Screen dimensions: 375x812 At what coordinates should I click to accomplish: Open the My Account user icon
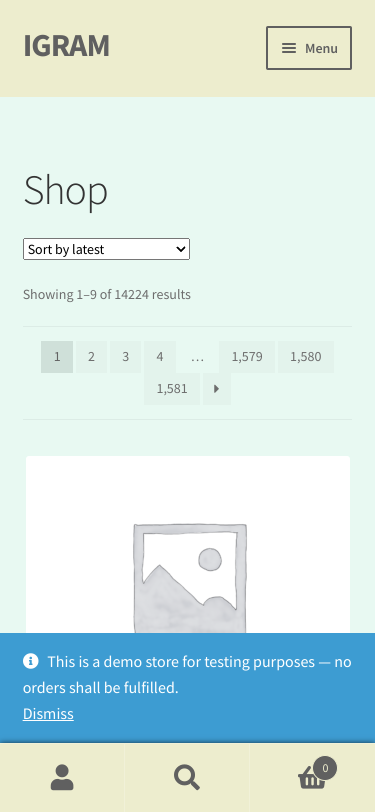tap(62, 777)
